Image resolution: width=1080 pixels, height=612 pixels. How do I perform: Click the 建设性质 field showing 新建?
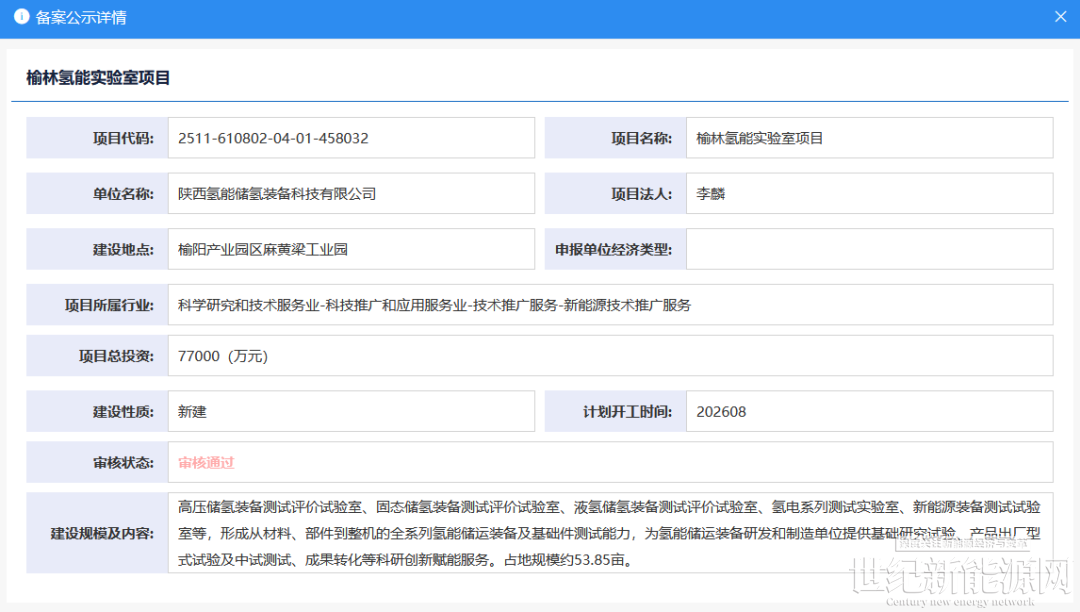click(x=351, y=411)
